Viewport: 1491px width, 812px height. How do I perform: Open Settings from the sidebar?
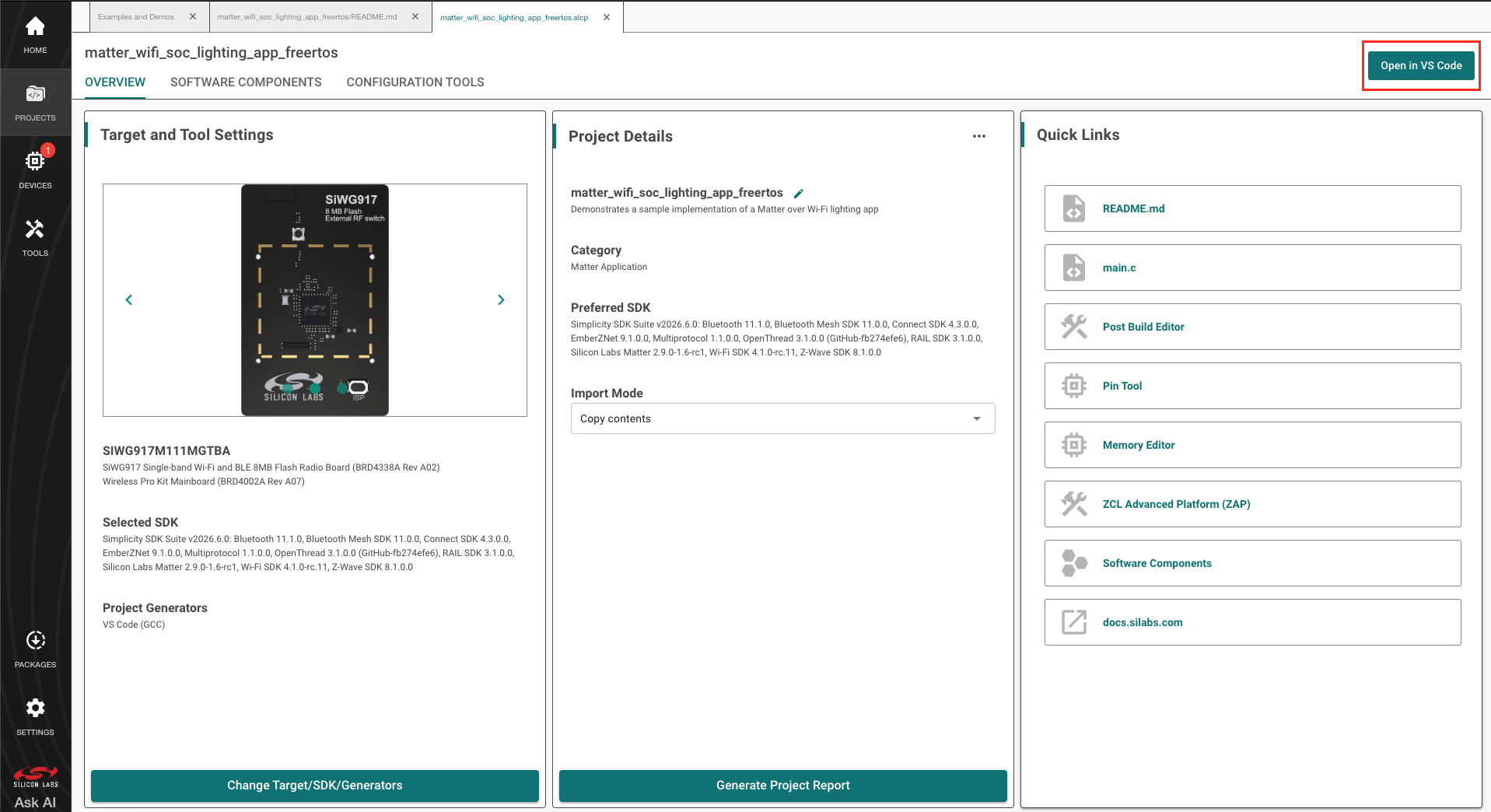pos(35,716)
